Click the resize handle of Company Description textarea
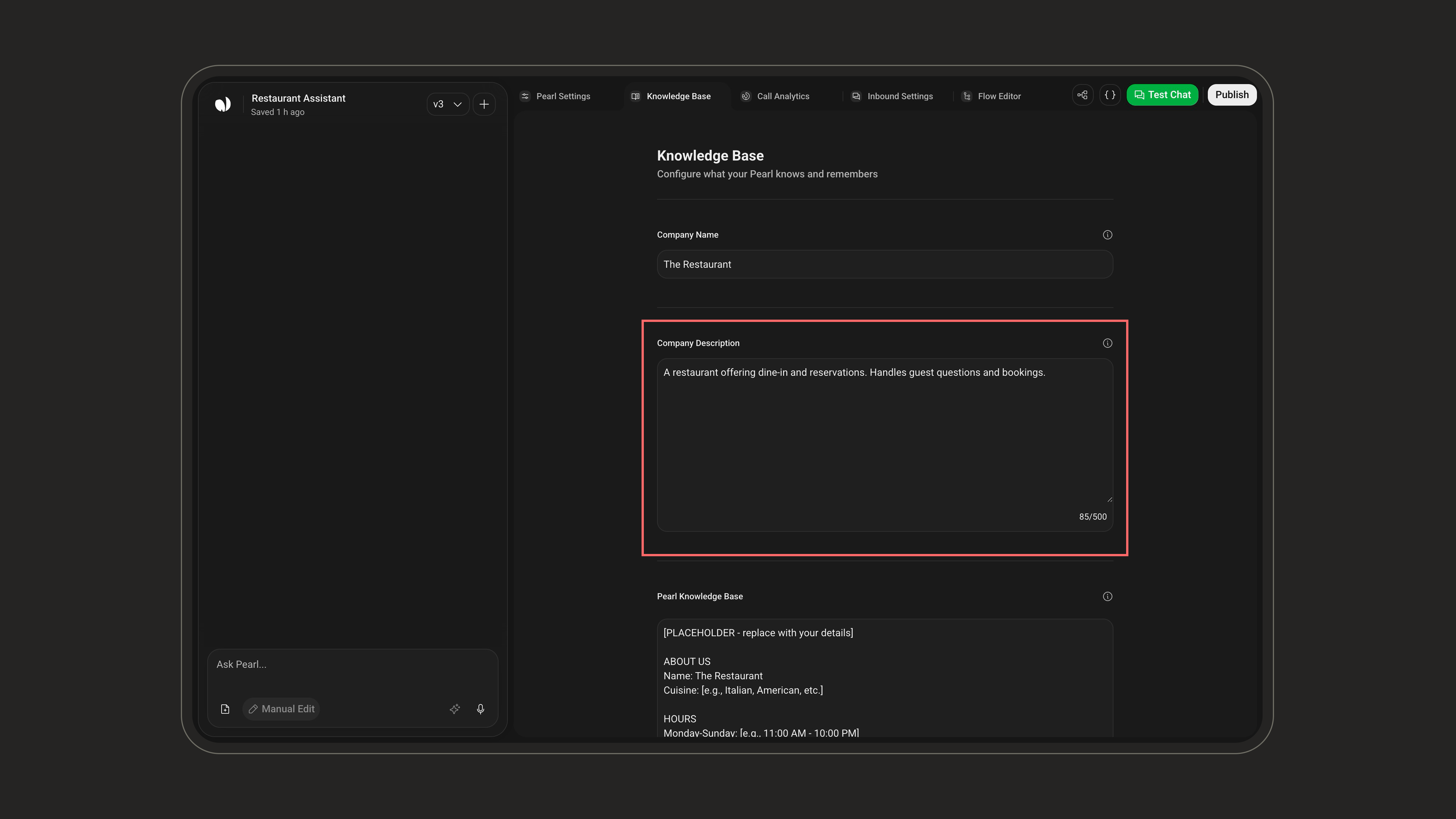The image size is (1456, 819). (1110, 499)
